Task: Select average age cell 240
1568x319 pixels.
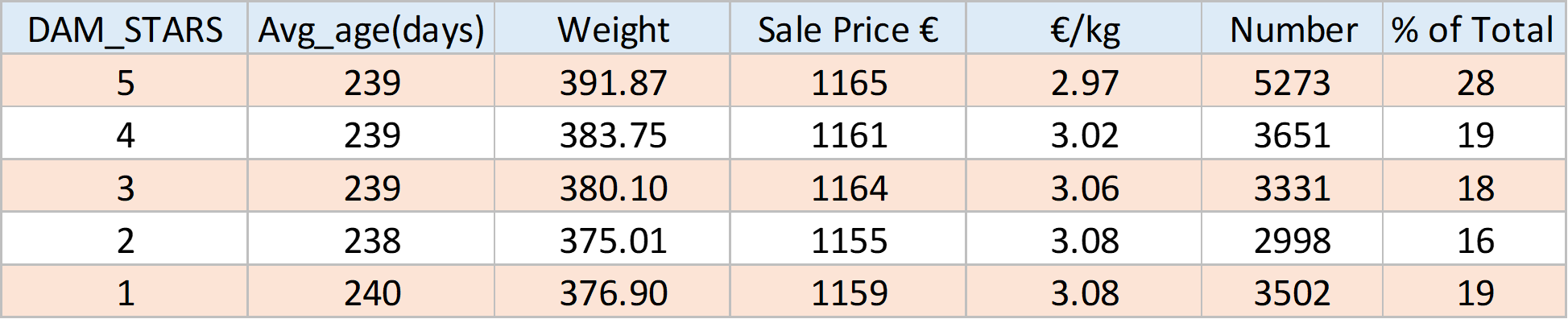Action: (x=371, y=292)
